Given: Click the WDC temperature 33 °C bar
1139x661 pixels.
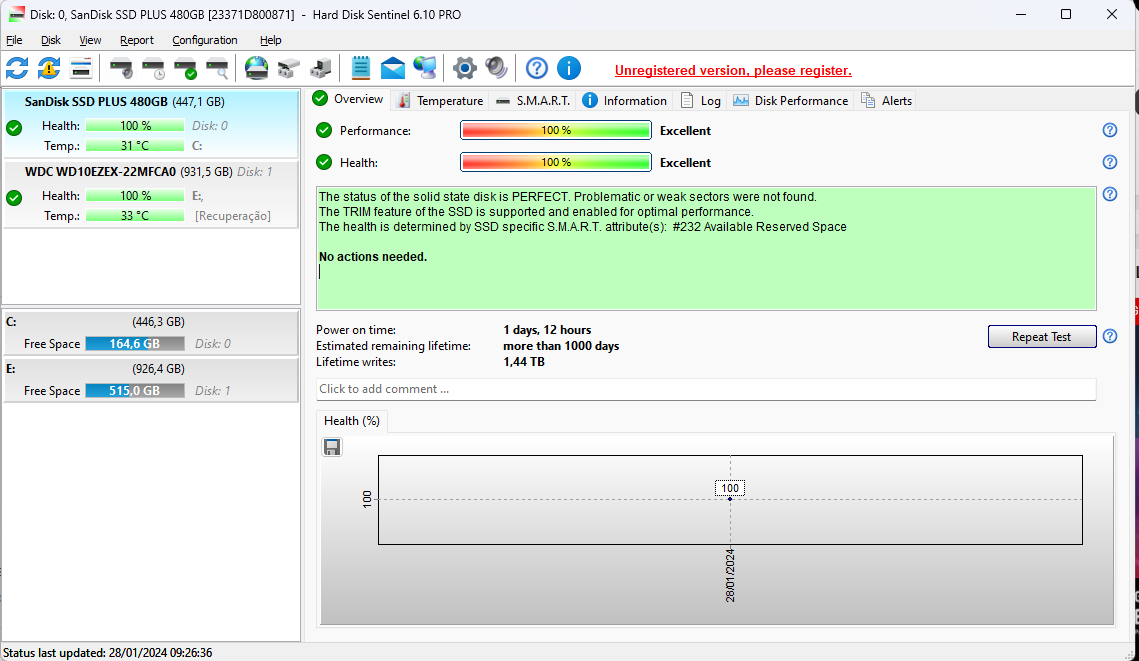Looking at the screenshot, I should [134, 216].
